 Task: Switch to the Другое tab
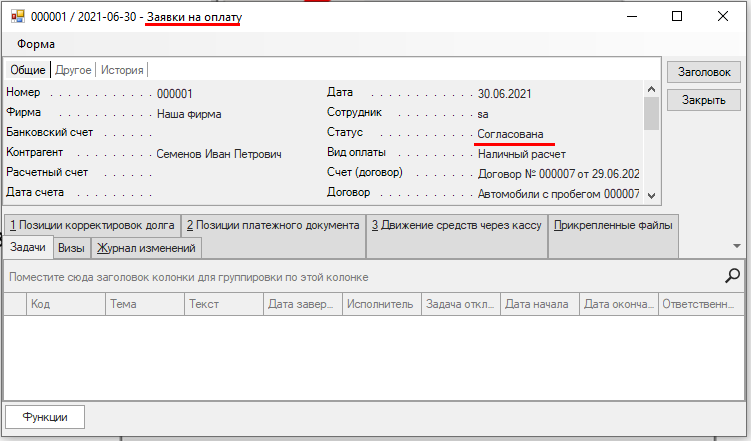(73, 70)
